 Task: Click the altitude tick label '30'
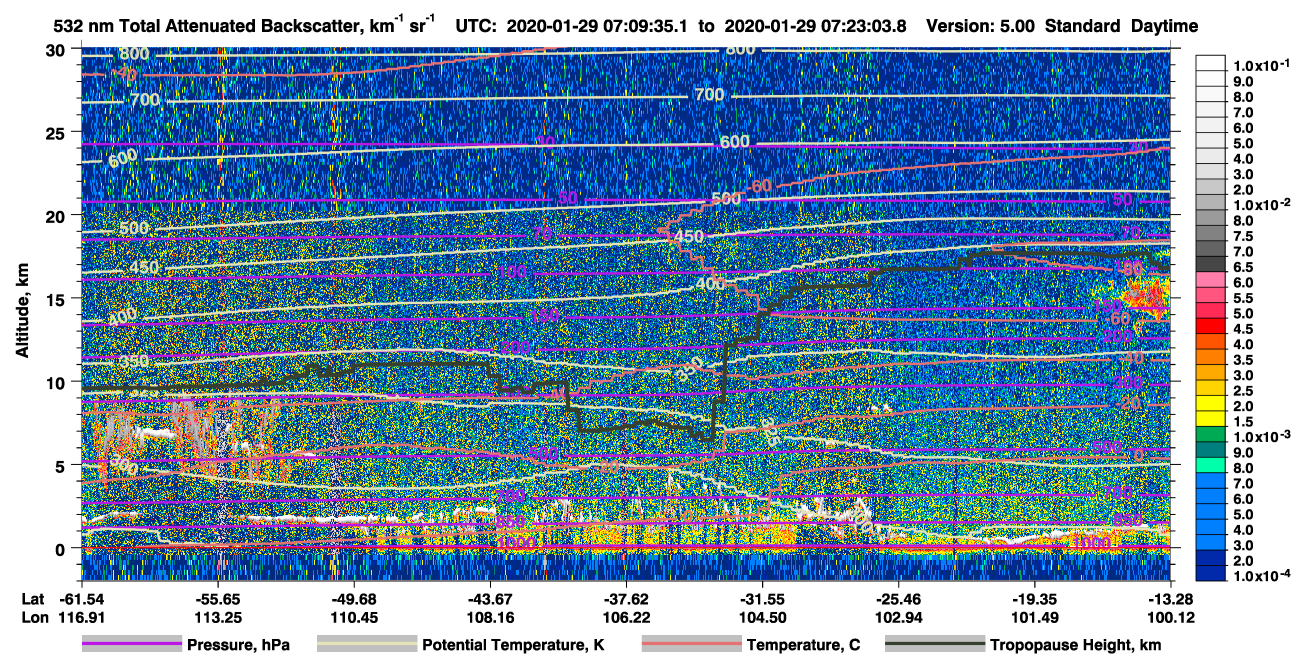coord(56,49)
